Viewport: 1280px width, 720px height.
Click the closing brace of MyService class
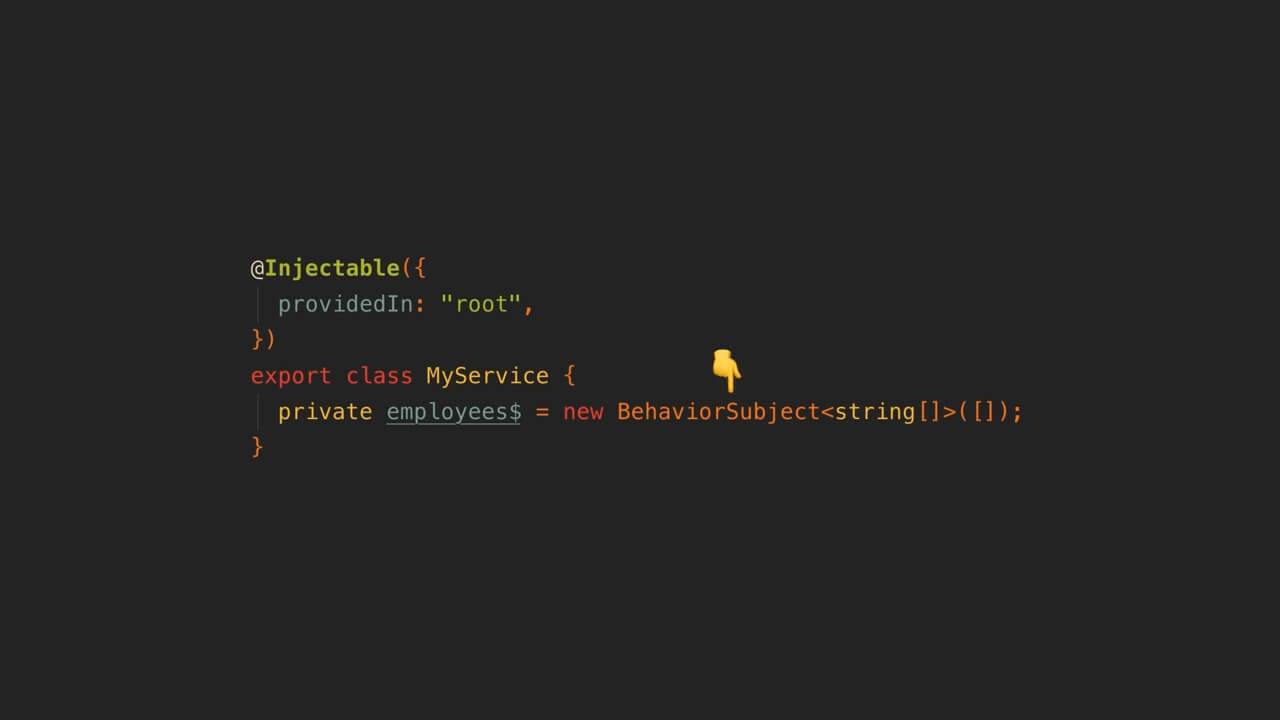point(257,447)
